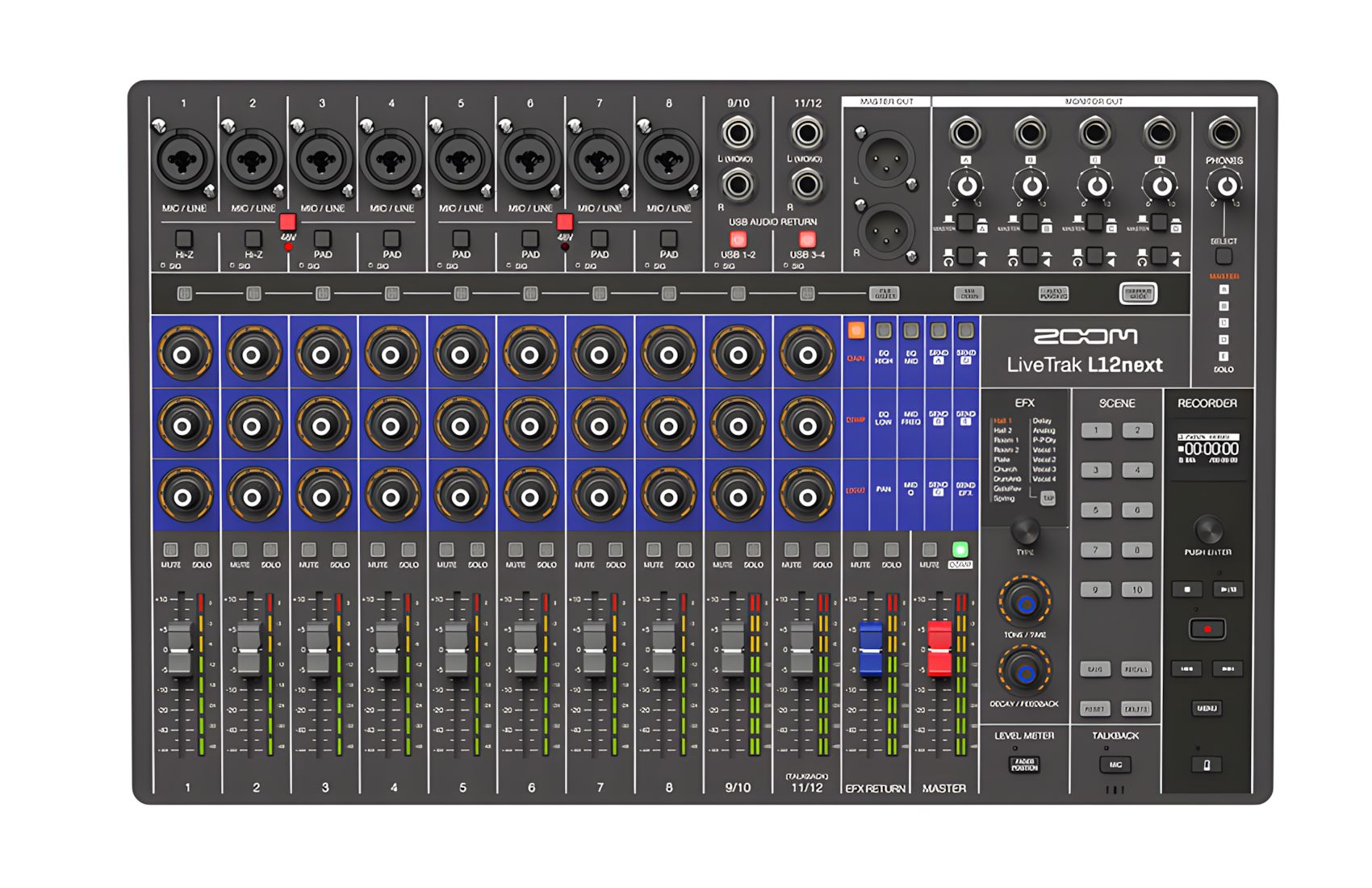Image resolution: width=1372 pixels, height=888 pixels.
Task: Click the green lit button above MASTER fader
Action: (x=960, y=550)
